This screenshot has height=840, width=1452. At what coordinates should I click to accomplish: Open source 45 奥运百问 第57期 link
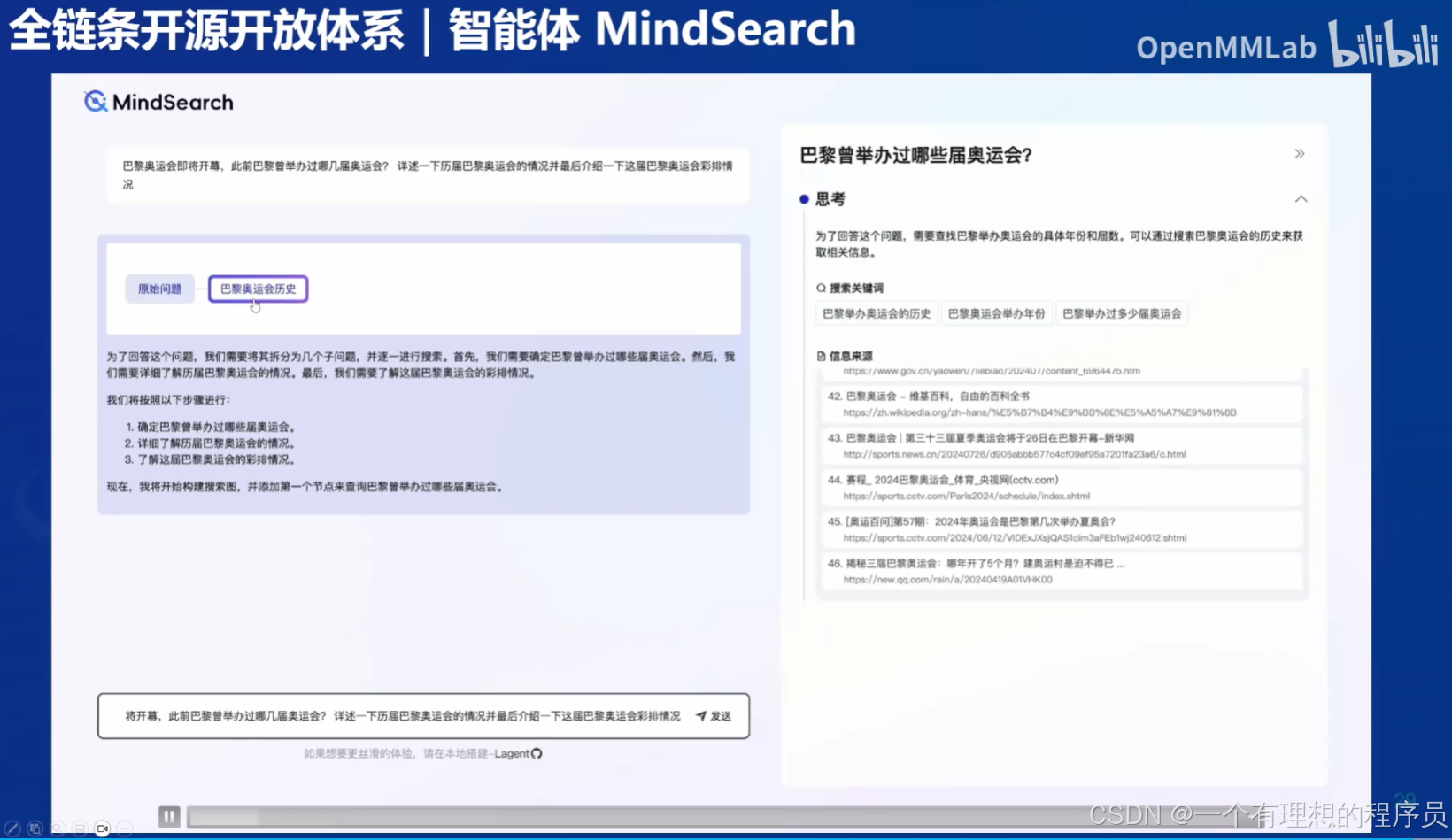pyautogui.click(x=1060, y=528)
